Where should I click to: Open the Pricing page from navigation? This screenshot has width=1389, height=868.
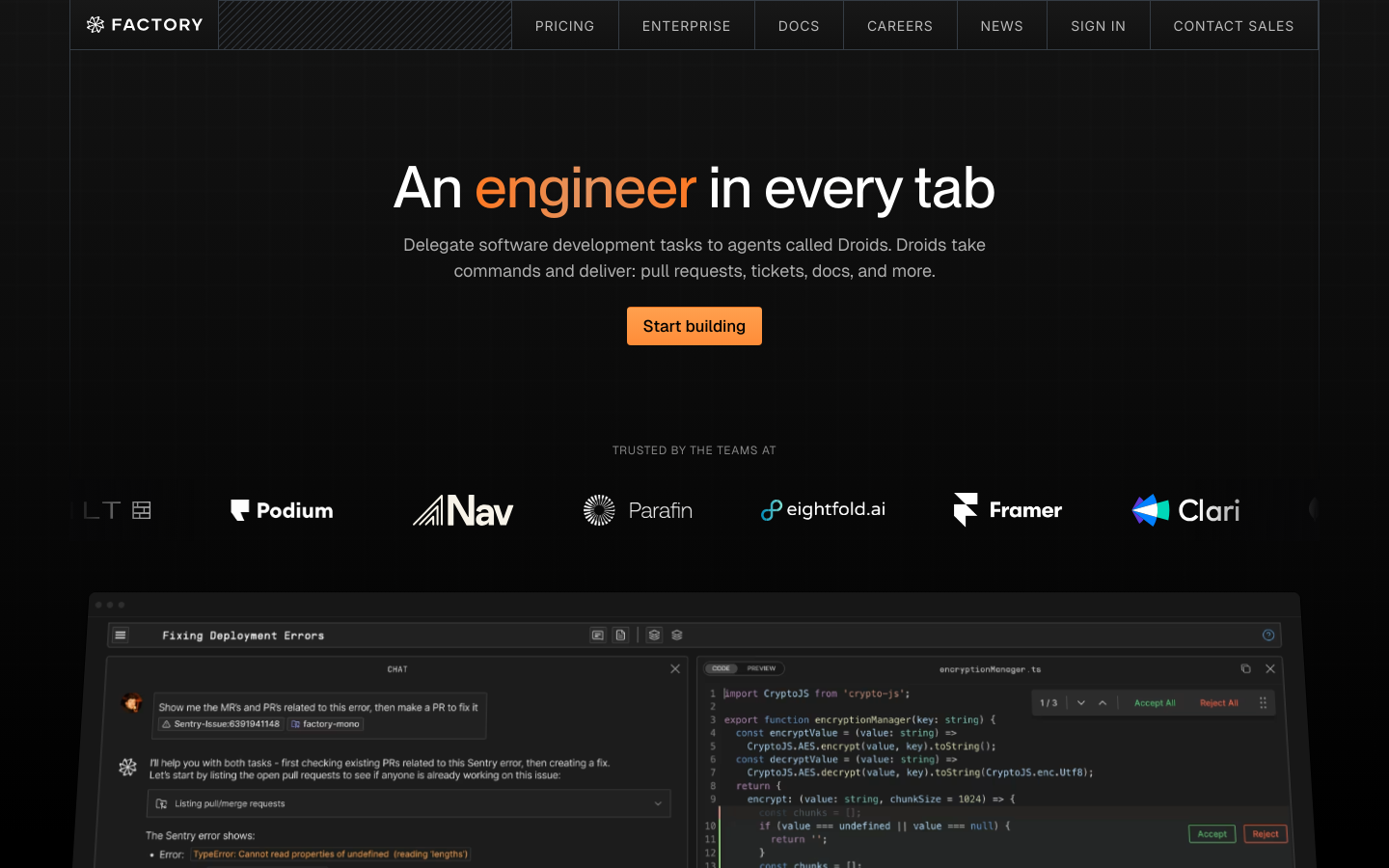pyautogui.click(x=564, y=26)
